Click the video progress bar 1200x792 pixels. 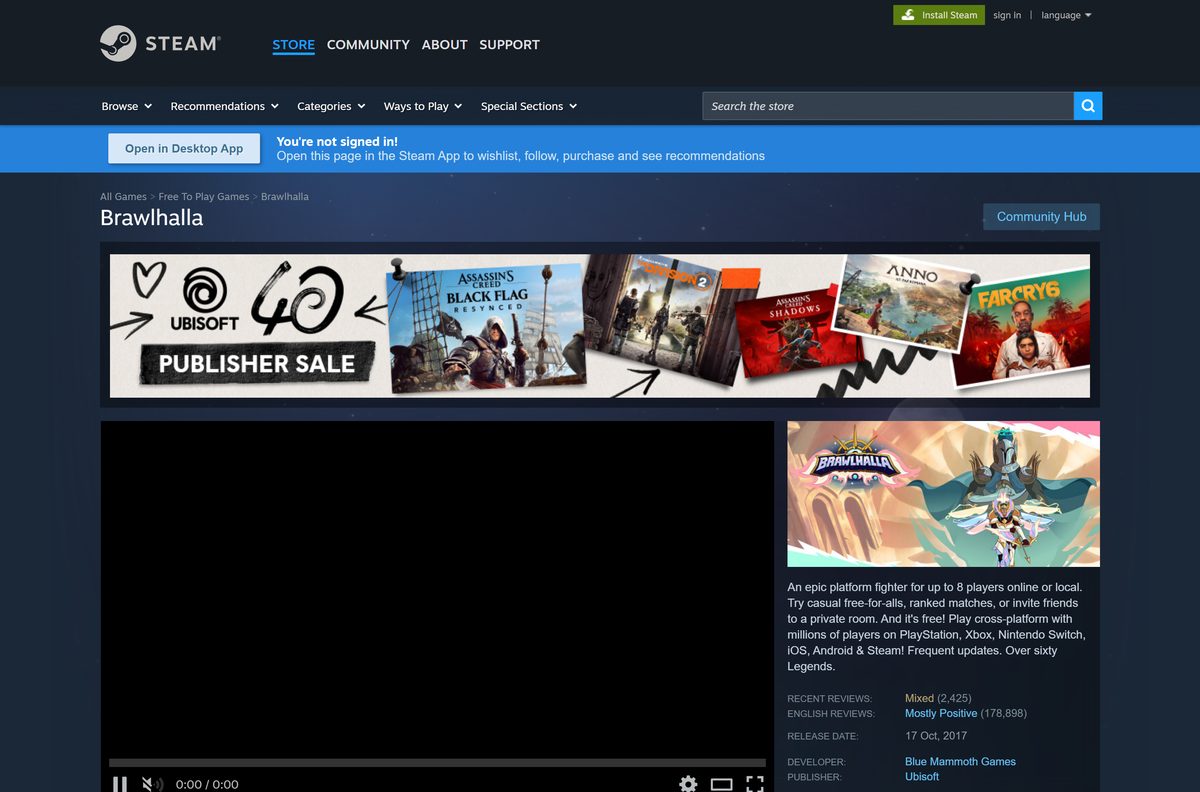tap(437, 763)
